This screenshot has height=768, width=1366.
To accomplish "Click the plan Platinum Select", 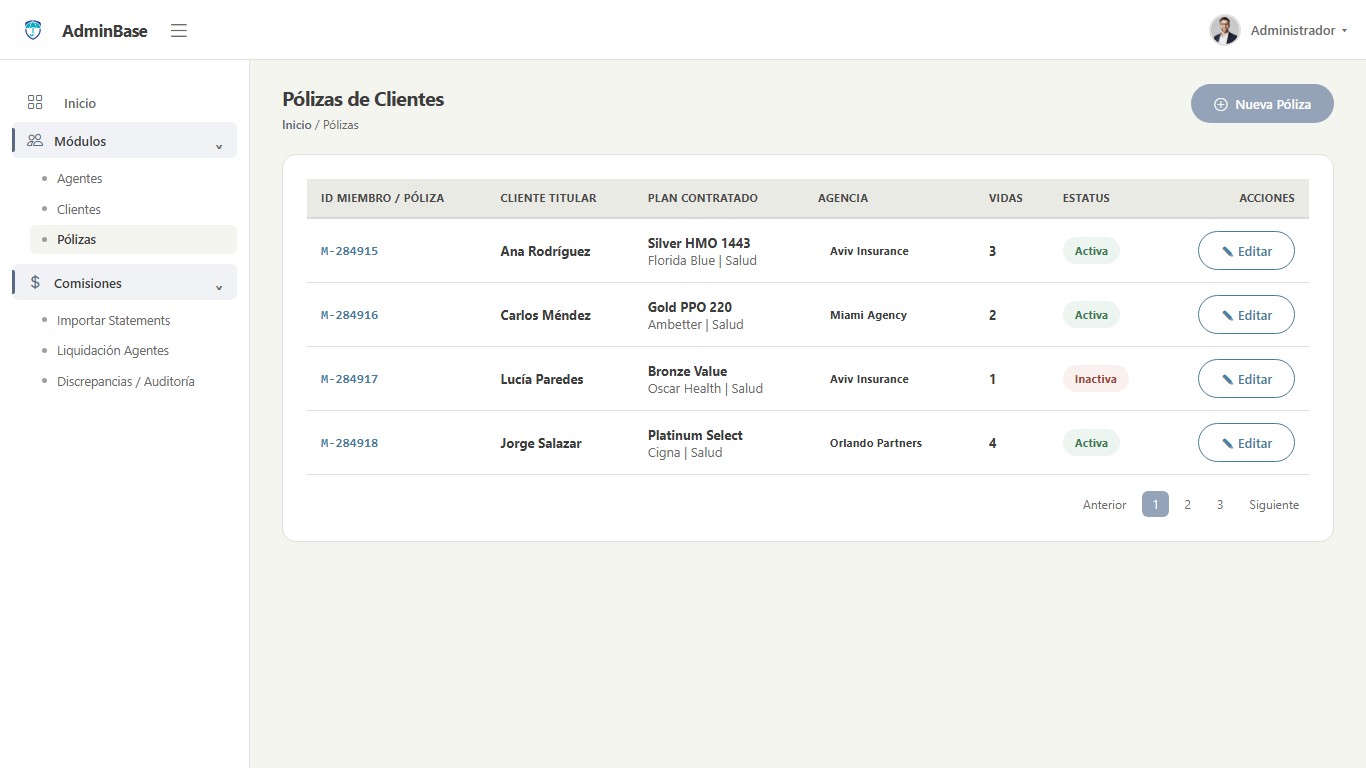I will coord(695,435).
